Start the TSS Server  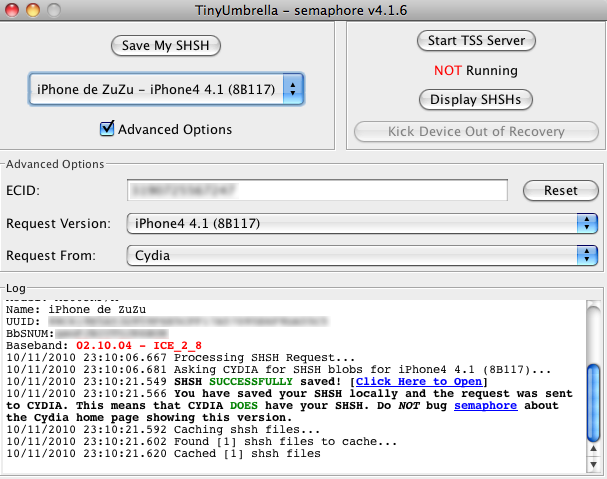click(476, 41)
